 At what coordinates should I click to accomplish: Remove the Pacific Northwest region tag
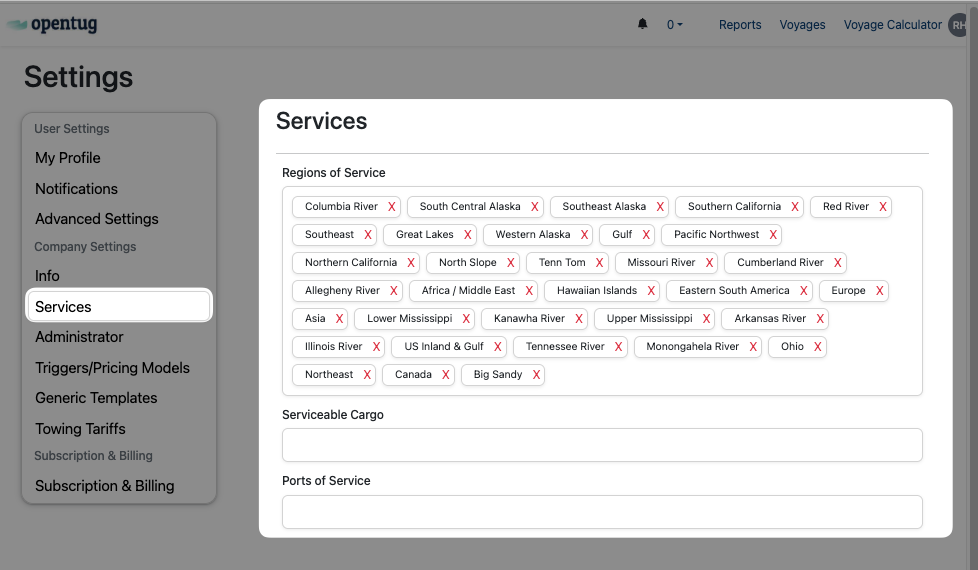pos(773,235)
